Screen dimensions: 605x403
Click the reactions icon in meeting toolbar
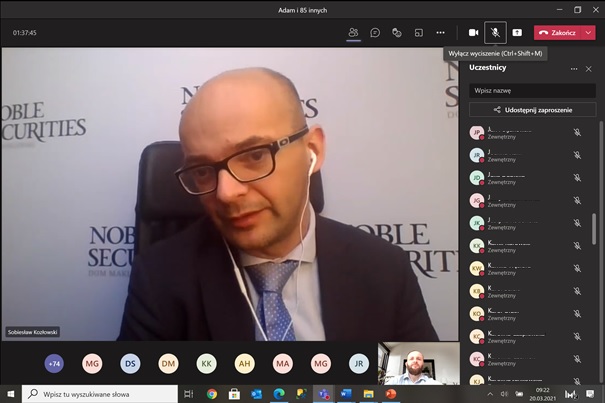tap(397, 32)
